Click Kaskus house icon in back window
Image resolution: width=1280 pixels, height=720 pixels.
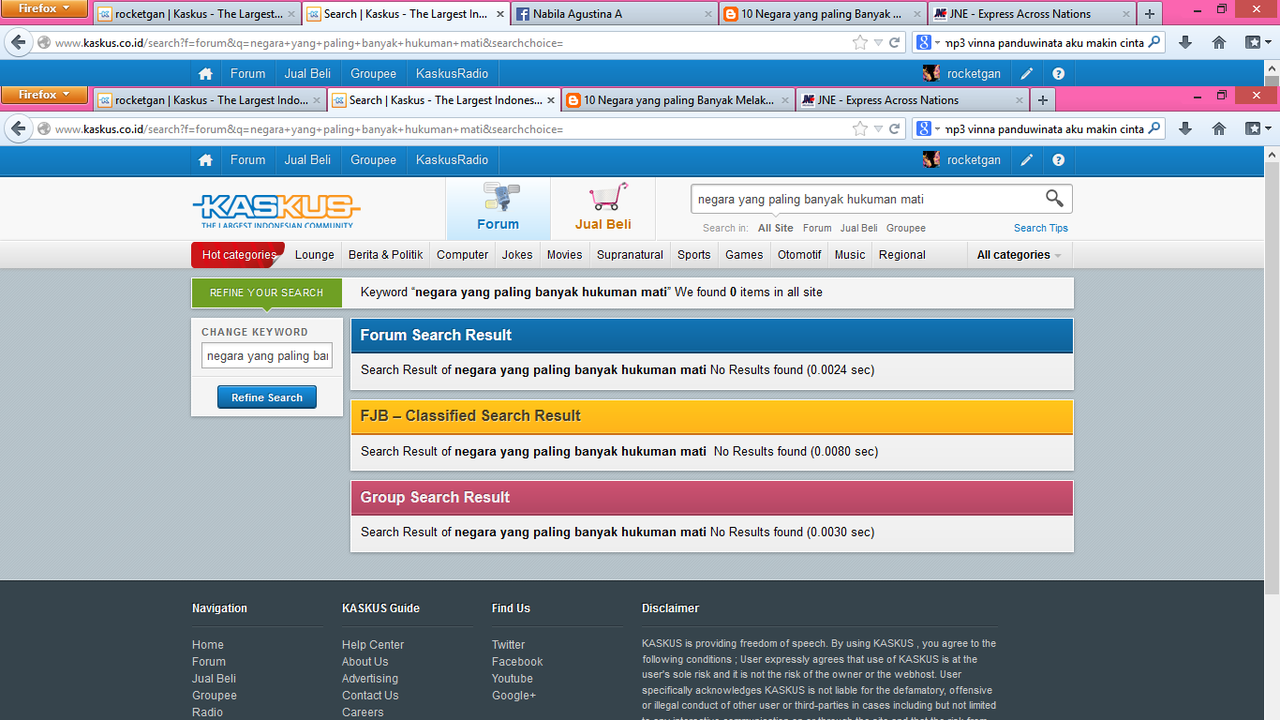click(x=205, y=74)
